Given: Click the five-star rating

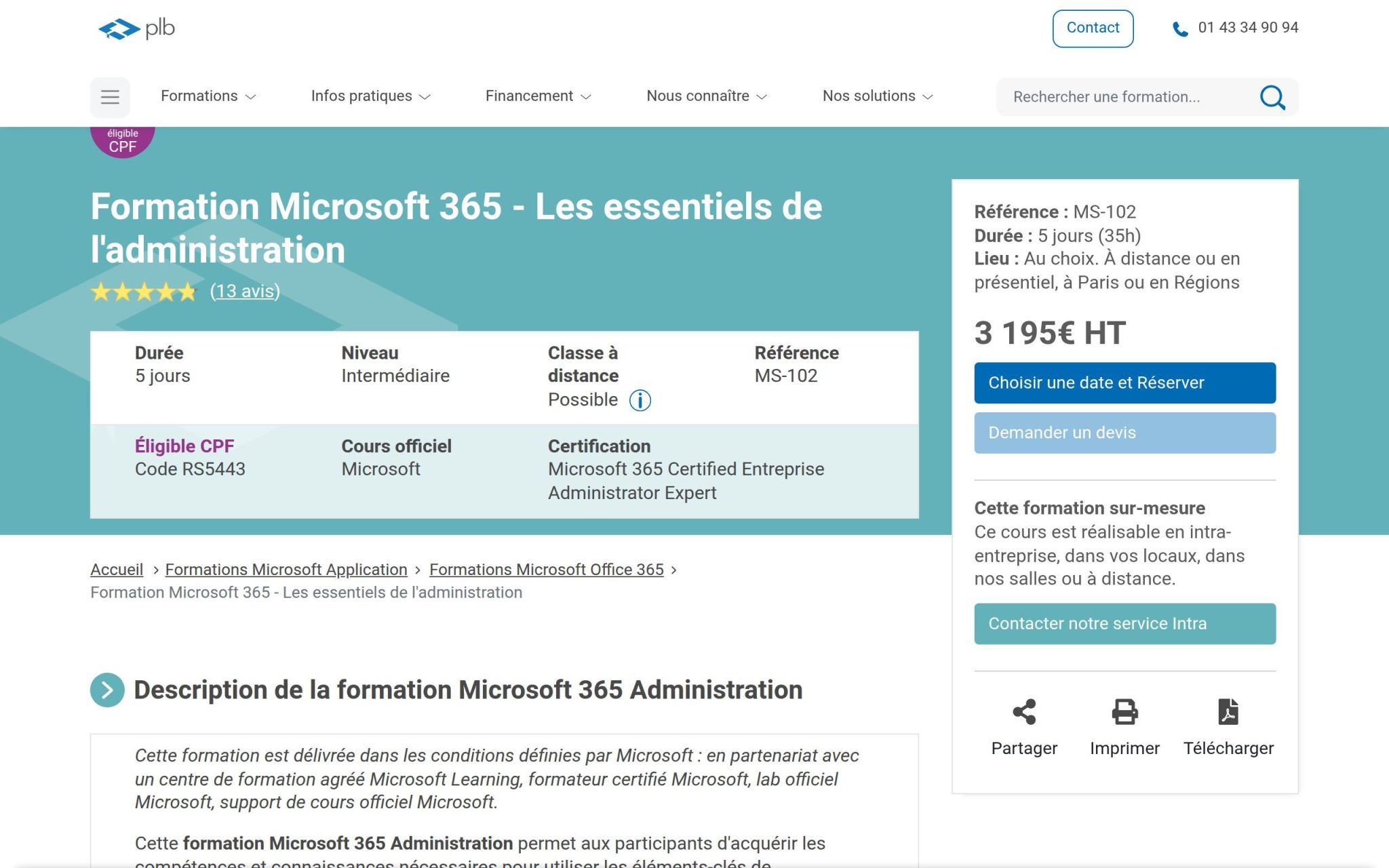Looking at the screenshot, I should 144,292.
